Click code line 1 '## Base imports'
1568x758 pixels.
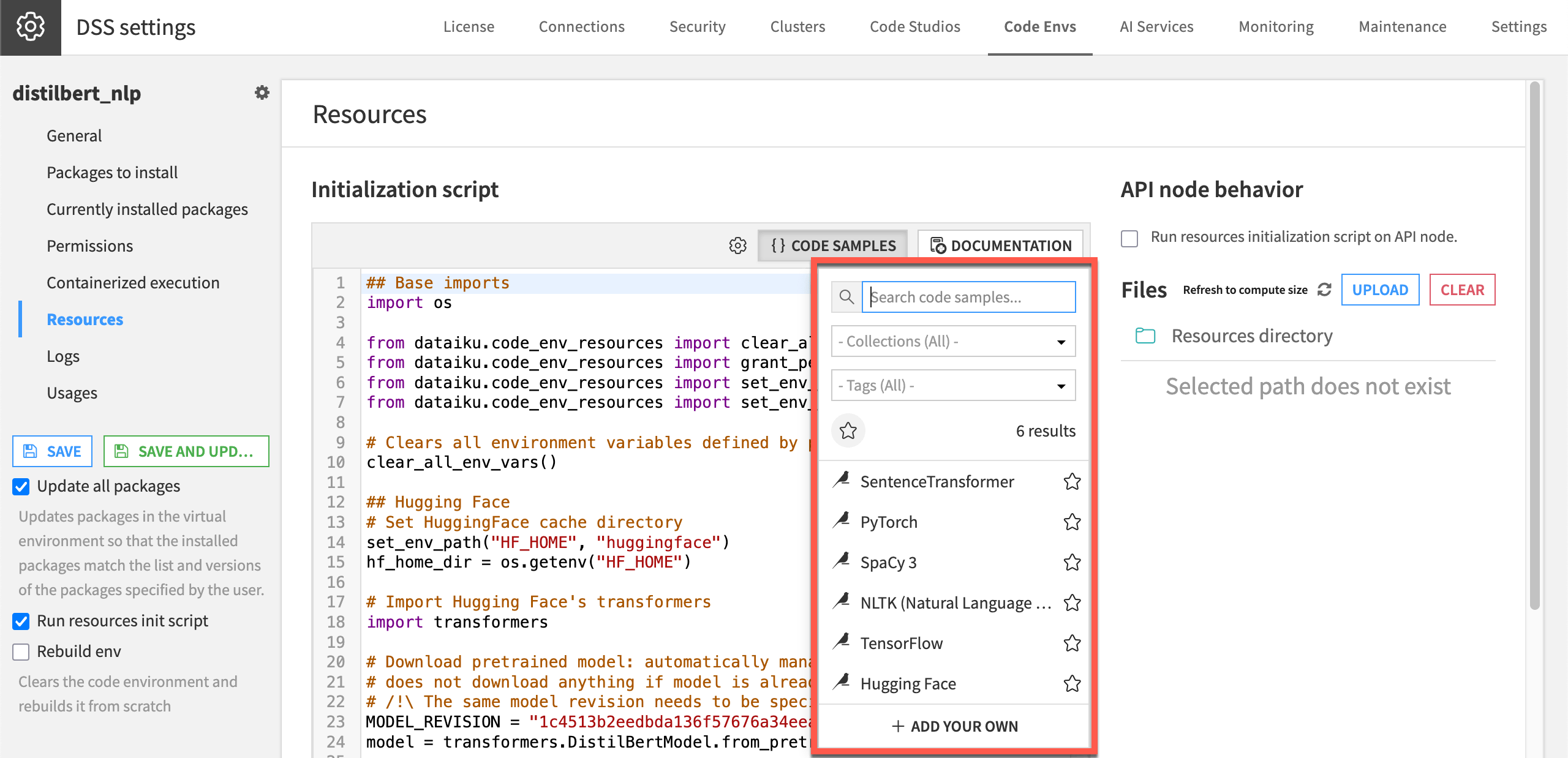coord(437,283)
